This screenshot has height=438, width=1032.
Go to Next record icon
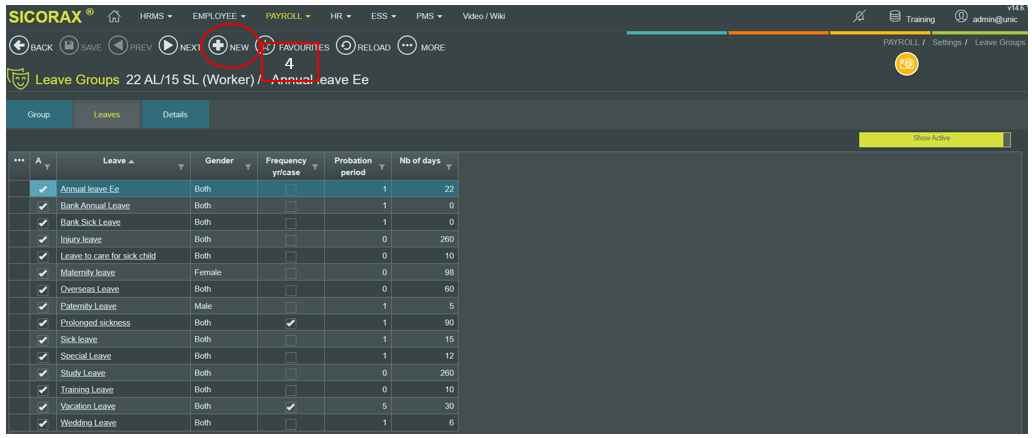point(168,47)
